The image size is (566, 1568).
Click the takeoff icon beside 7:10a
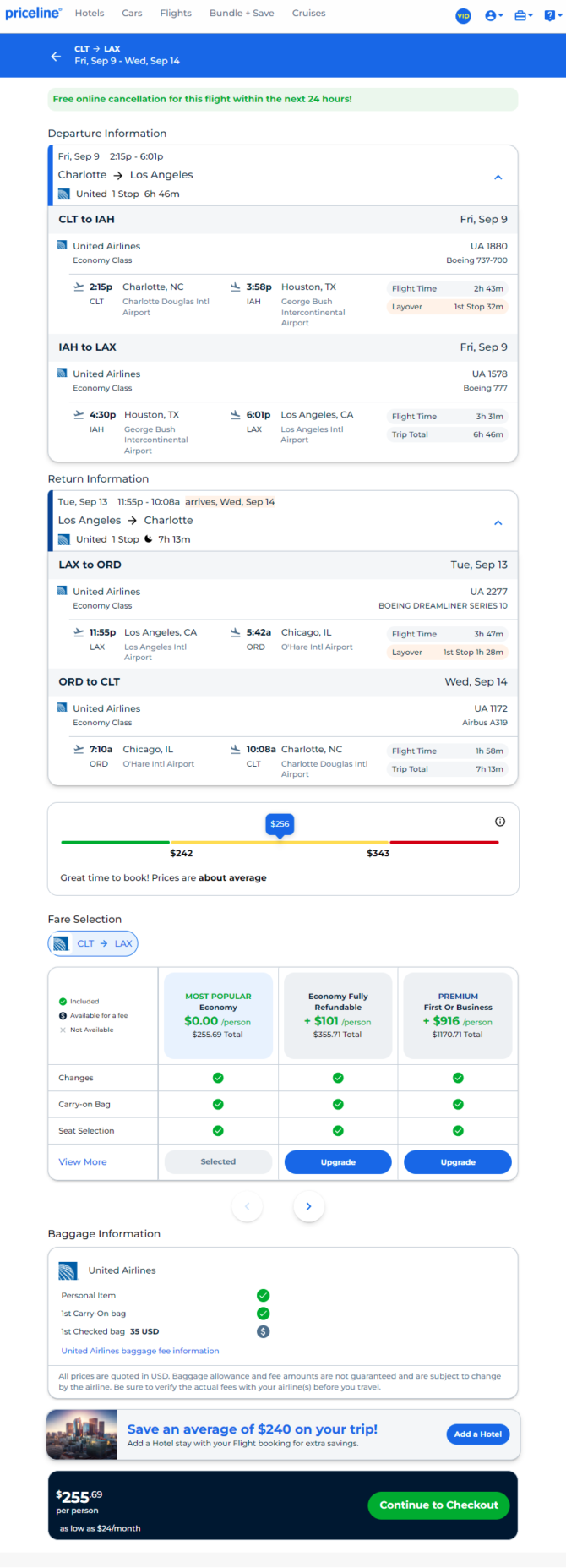click(79, 749)
